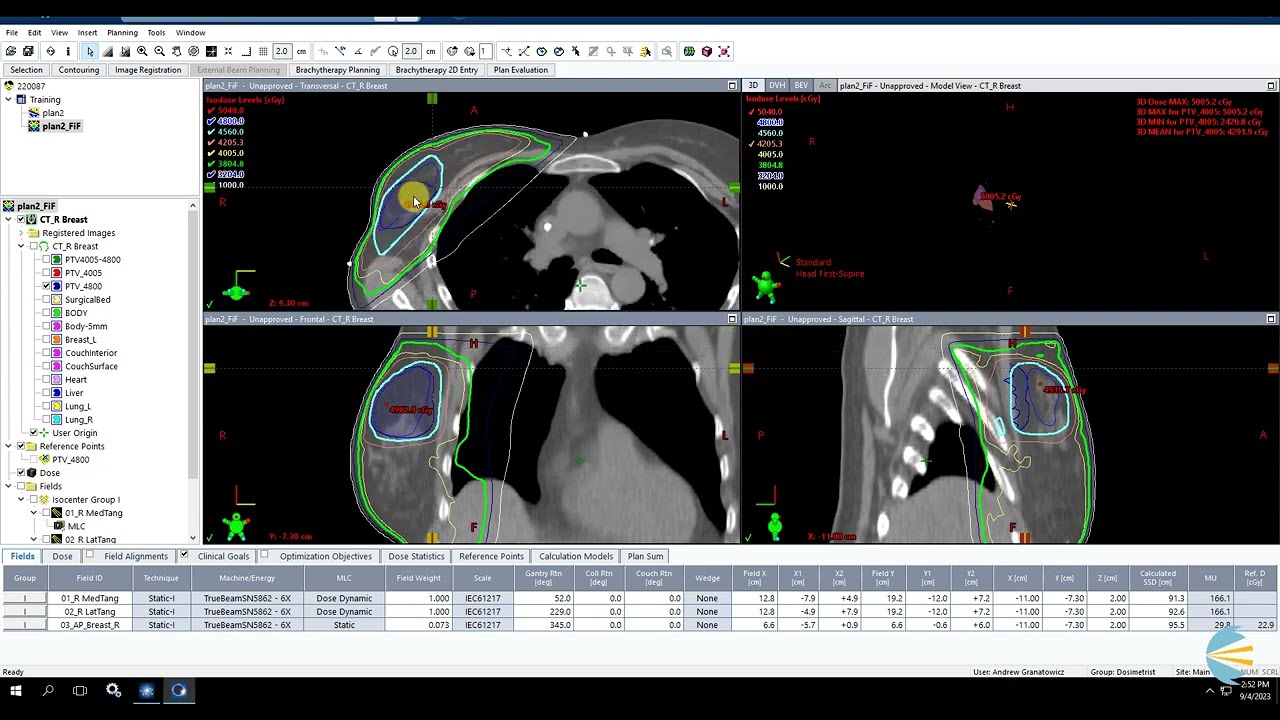
Task: Click the grid size 2.0 cm field
Action: coord(281,51)
